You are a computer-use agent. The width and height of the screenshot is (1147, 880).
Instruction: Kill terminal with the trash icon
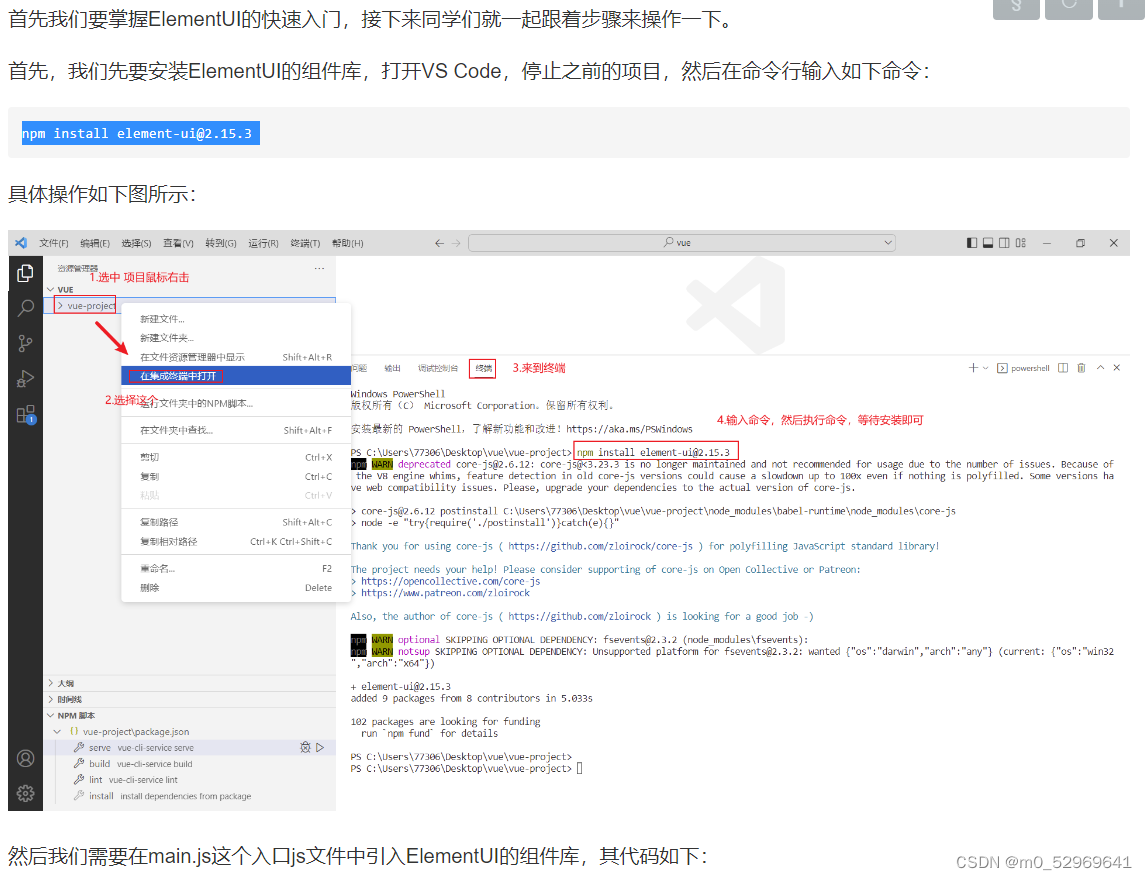pyautogui.click(x=1081, y=368)
